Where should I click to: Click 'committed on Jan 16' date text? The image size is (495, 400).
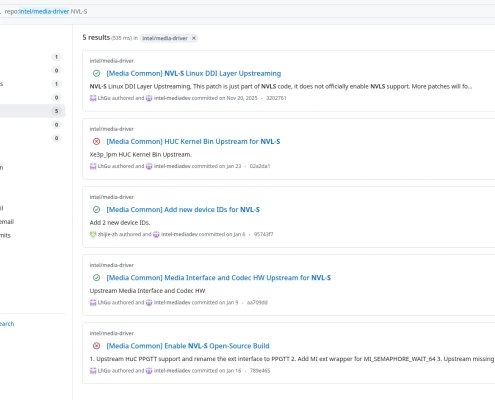(216, 370)
